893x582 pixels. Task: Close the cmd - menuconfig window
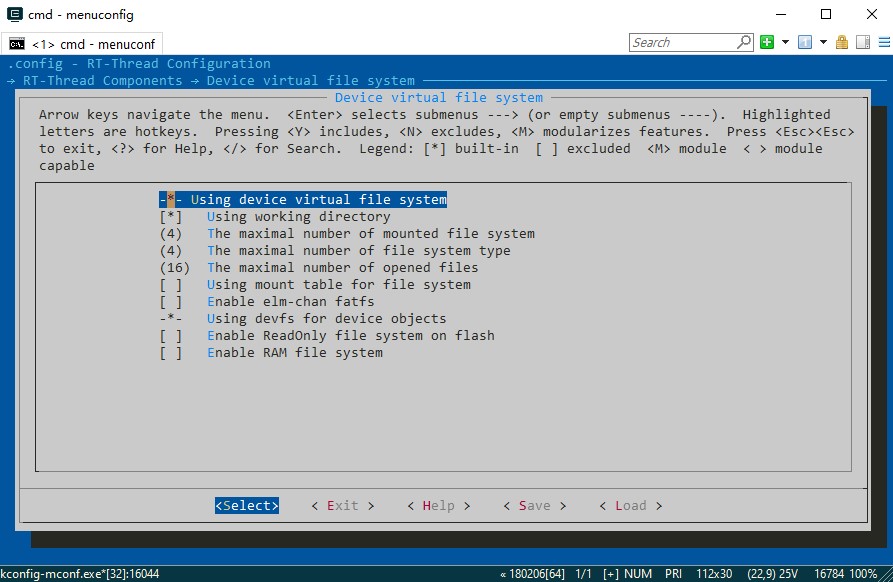click(x=871, y=14)
